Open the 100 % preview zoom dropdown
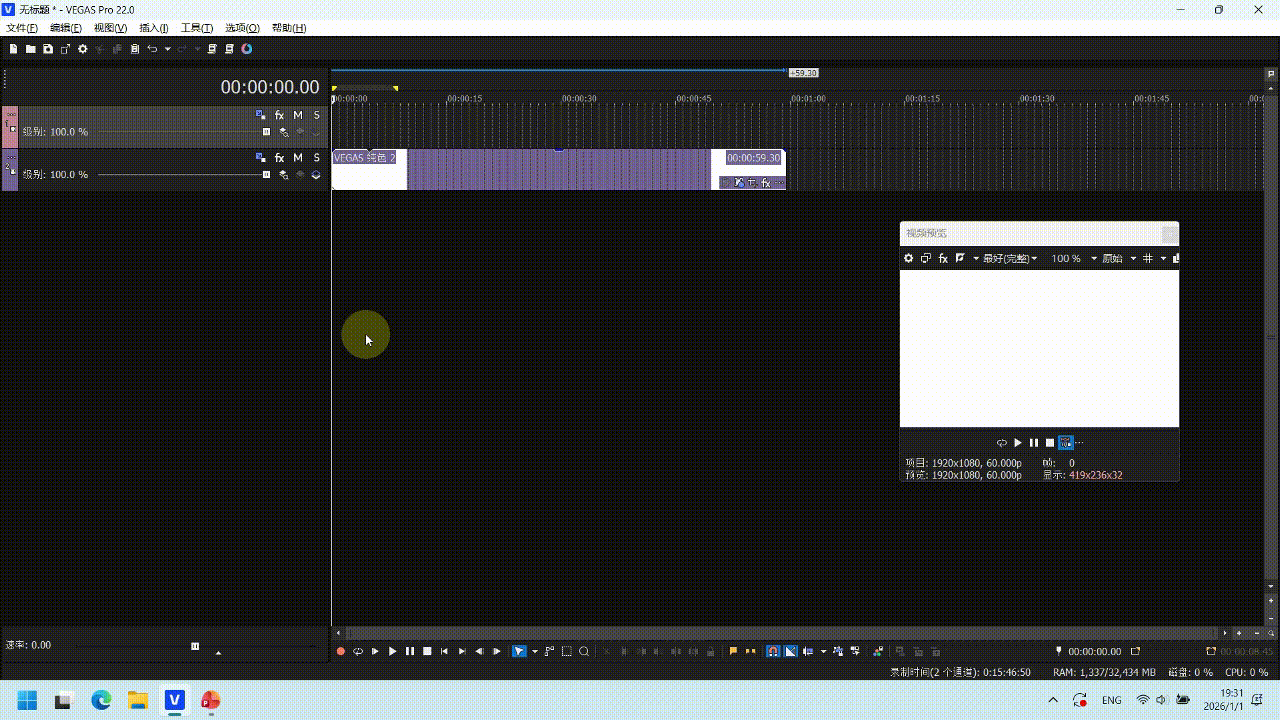This screenshot has height=720, width=1280. (1074, 259)
